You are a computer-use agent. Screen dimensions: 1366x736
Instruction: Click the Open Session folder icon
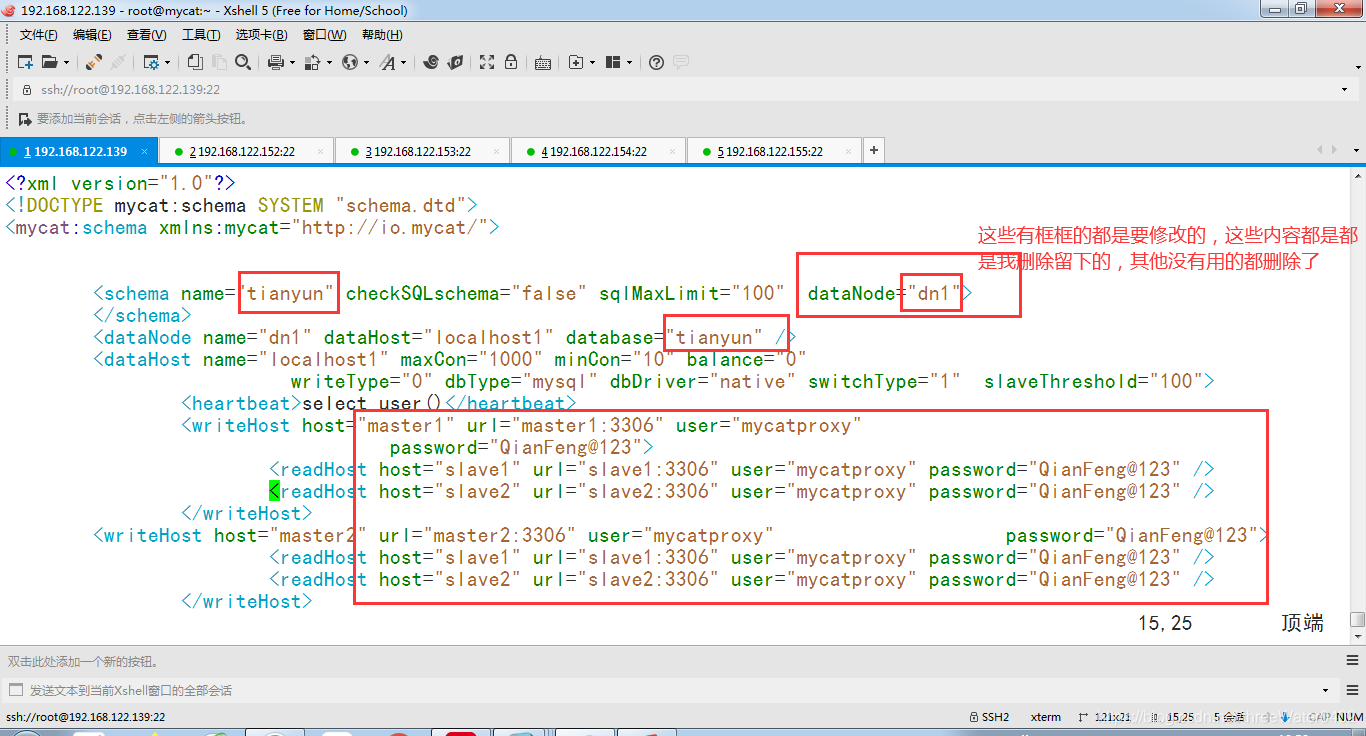pyautogui.click(x=49, y=62)
